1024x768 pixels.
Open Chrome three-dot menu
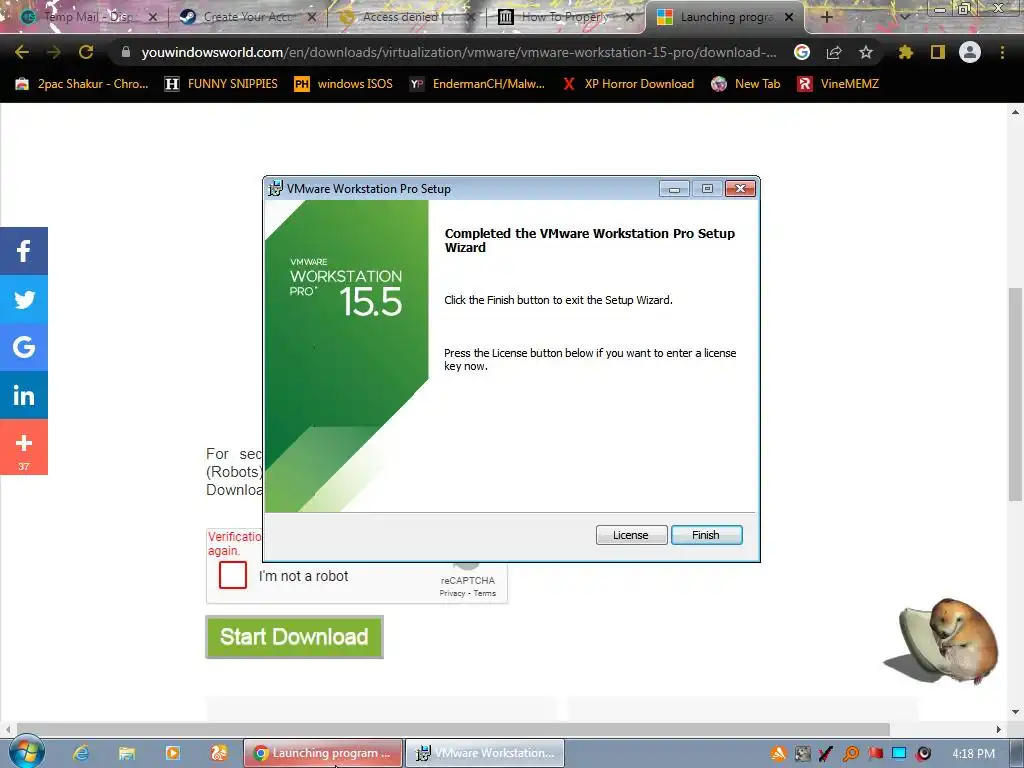[1002, 52]
